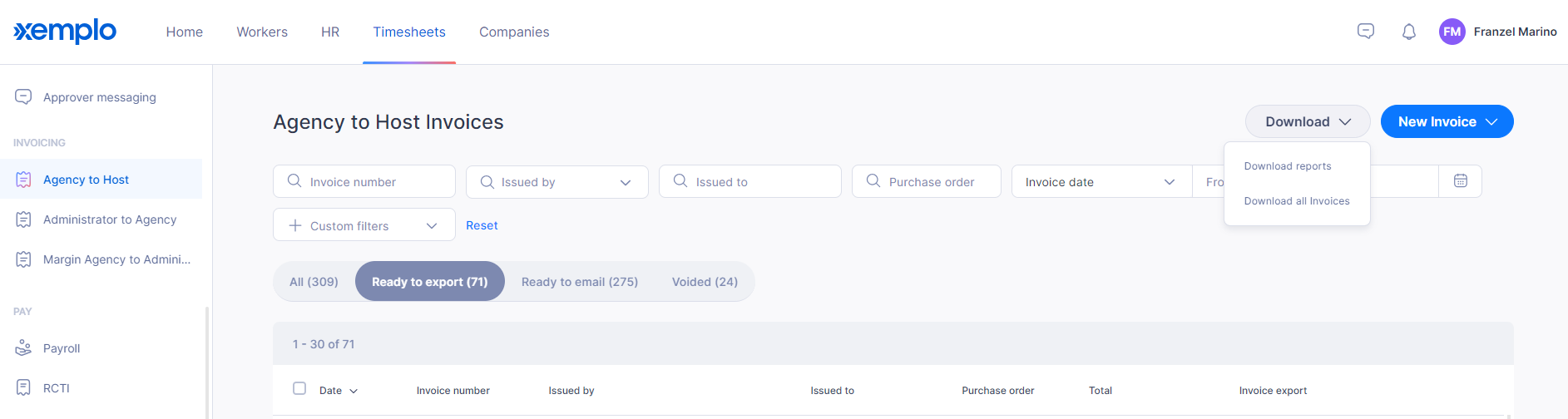The width and height of the screenshot is (1568, 419).
Task: Open RCTI in the sidebar
Action: (x=57, y=388)
